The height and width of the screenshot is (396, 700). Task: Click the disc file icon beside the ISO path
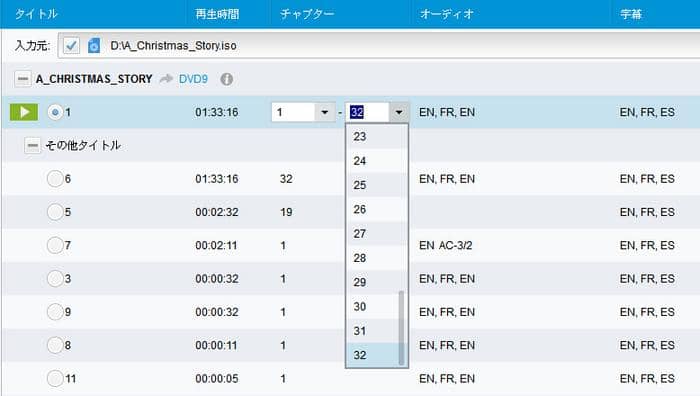pyautogui.click(x=94, y=46)
